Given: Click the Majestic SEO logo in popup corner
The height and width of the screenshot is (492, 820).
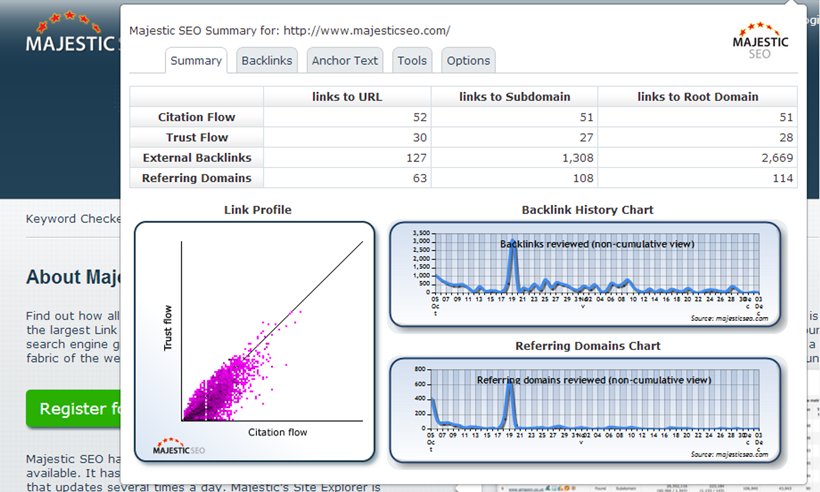Looking at the screenshot, I should tap(760, 41).
